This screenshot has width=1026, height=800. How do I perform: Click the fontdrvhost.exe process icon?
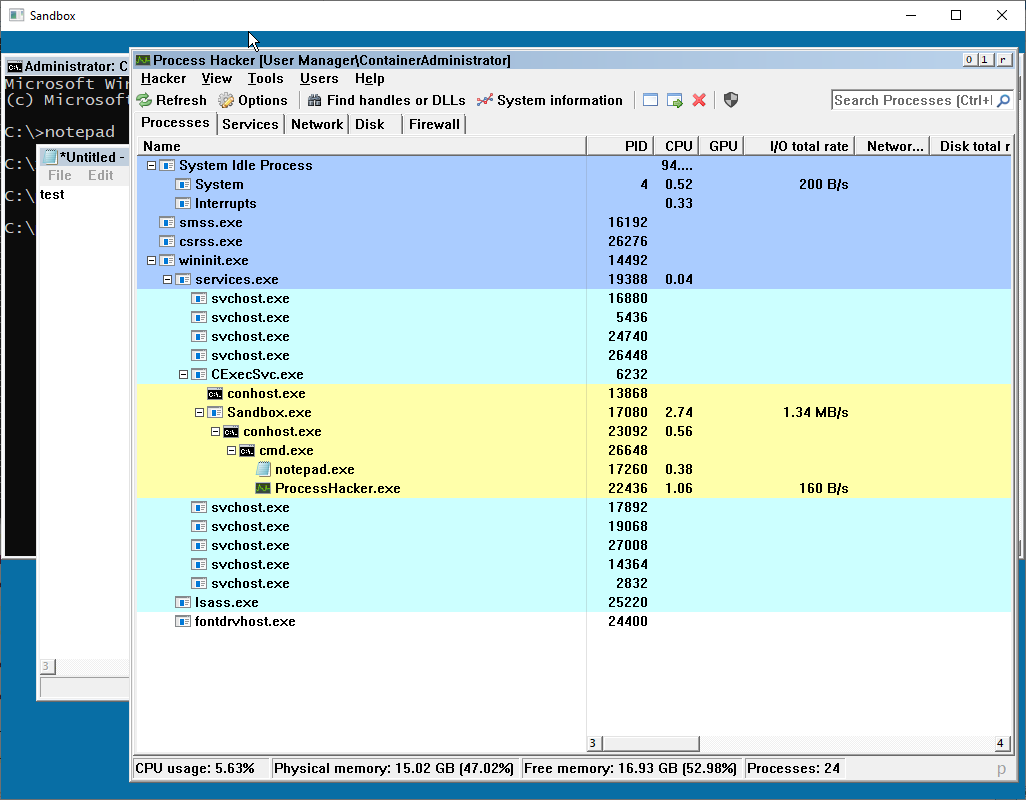183,621
